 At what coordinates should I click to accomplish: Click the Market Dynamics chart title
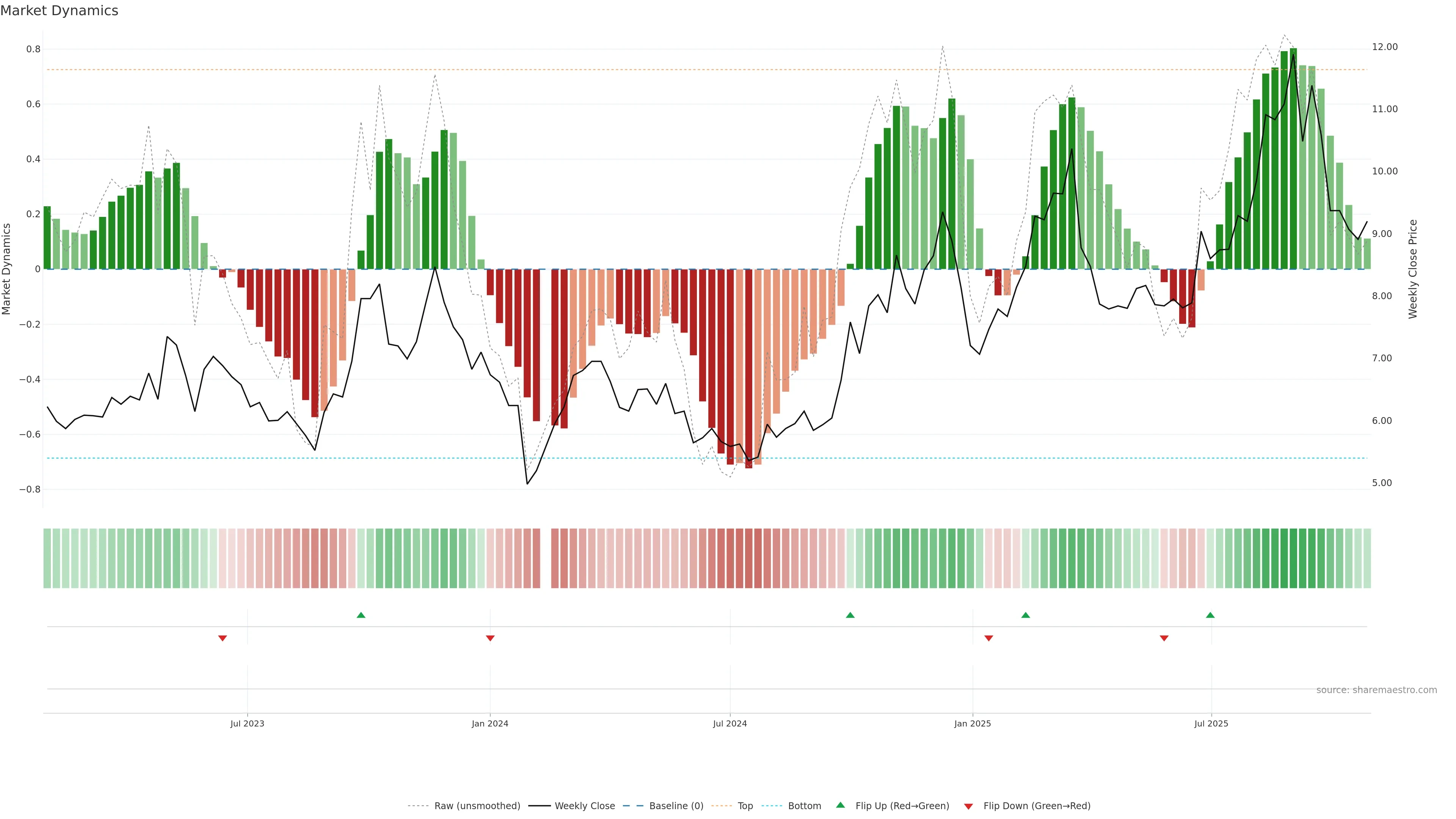coord(60,11)
